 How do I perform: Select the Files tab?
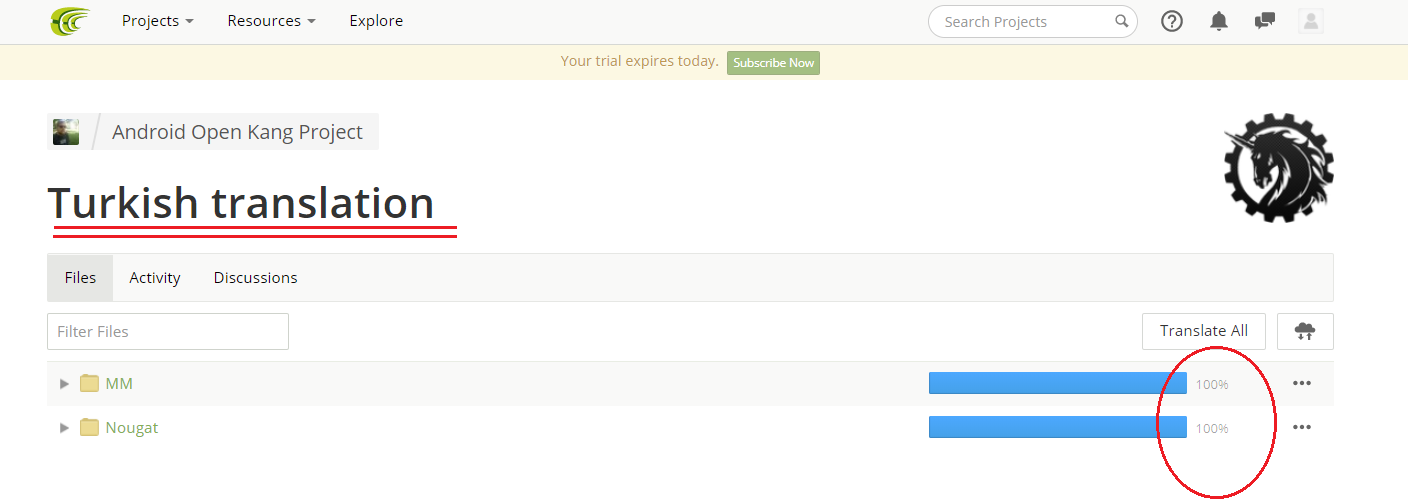[80, 278]
